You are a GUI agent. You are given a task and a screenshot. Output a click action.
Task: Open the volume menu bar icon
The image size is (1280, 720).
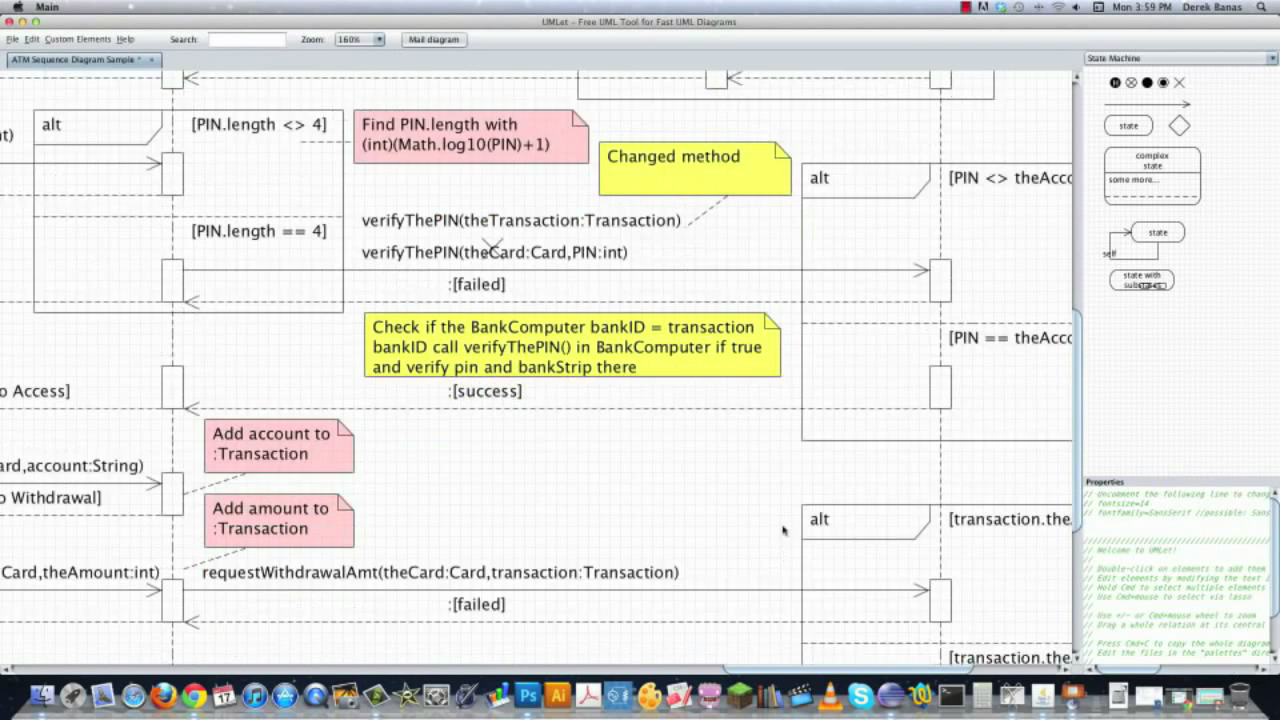tap(1077, 7)
